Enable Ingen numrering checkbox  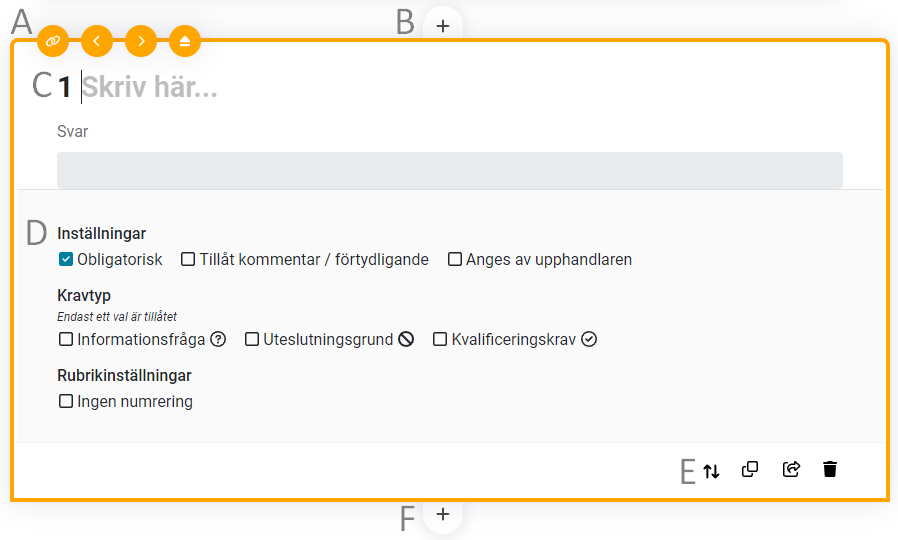point(66,402)
